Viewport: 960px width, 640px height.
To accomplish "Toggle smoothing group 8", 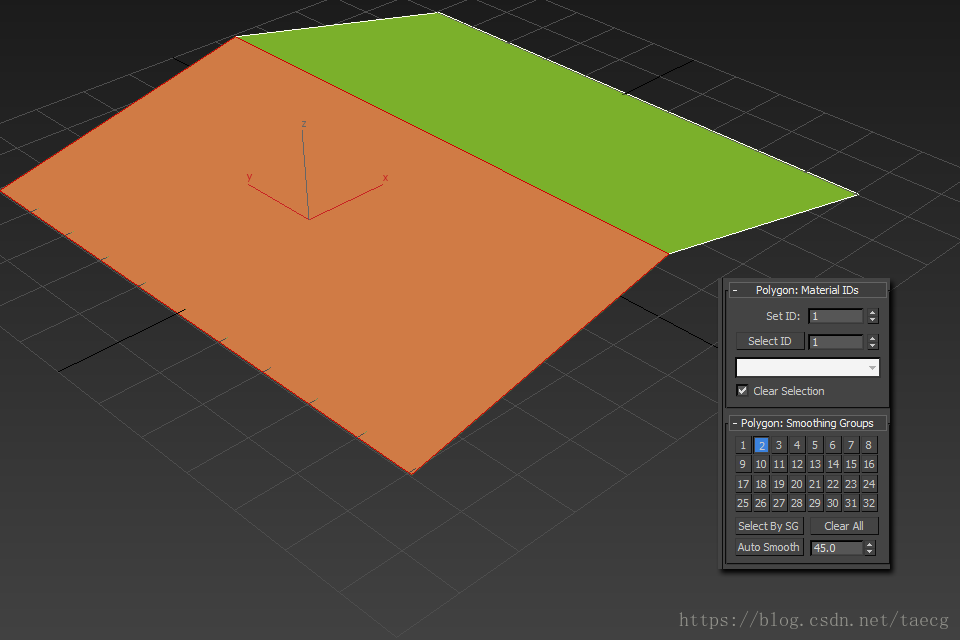I will pyautogui.click(x=869, y=445).
